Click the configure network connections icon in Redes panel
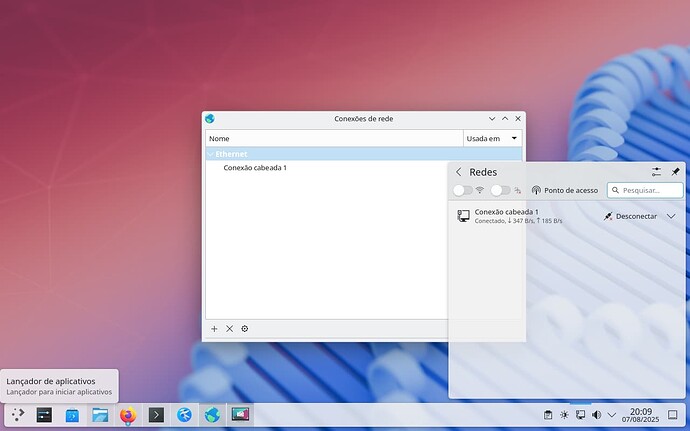690x431 pixels. click(656, 172)
